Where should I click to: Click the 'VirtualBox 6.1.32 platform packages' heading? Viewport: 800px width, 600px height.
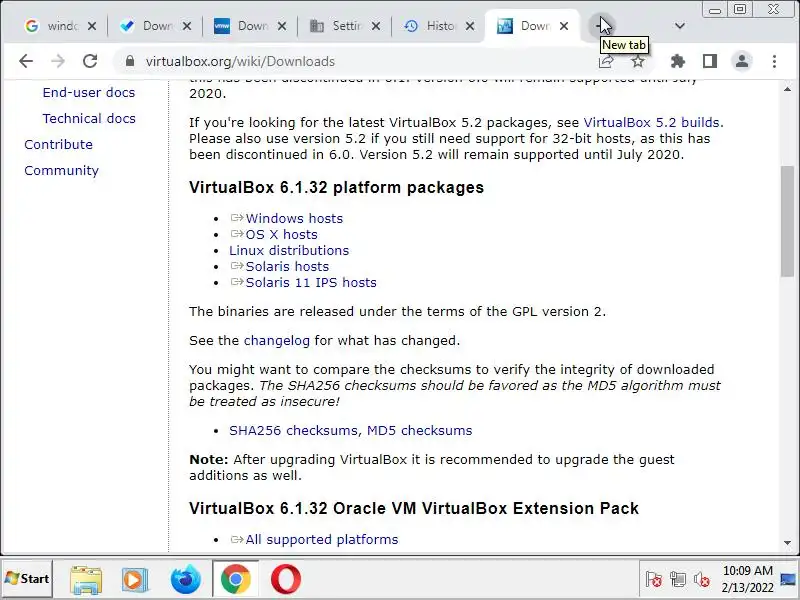coord(336,187)
